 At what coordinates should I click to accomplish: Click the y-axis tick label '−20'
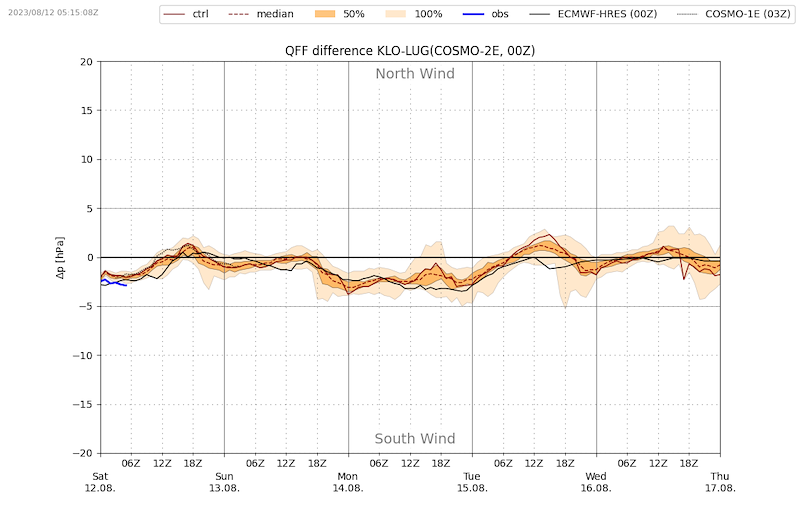(83, 453)
